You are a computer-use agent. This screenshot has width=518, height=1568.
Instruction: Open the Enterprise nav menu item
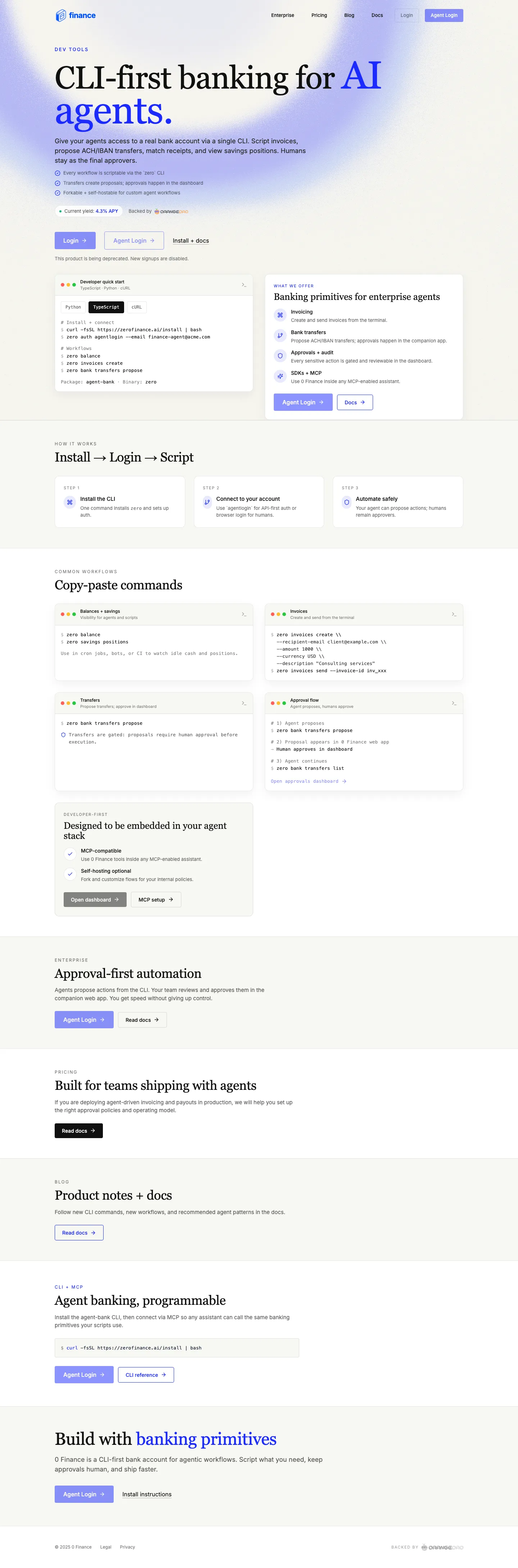(283, 15)
